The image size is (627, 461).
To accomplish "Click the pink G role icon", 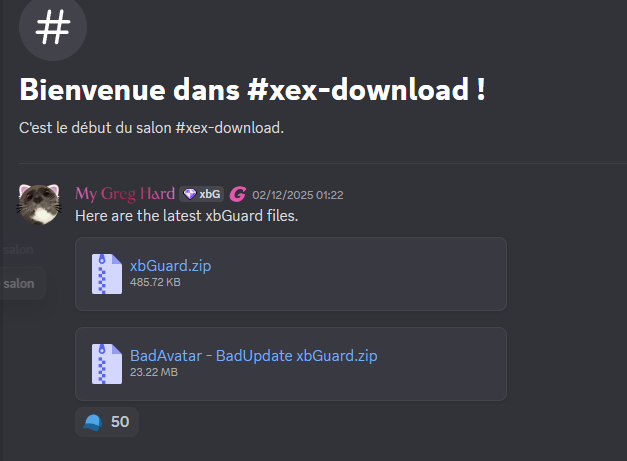I will [x=238, y=195].
